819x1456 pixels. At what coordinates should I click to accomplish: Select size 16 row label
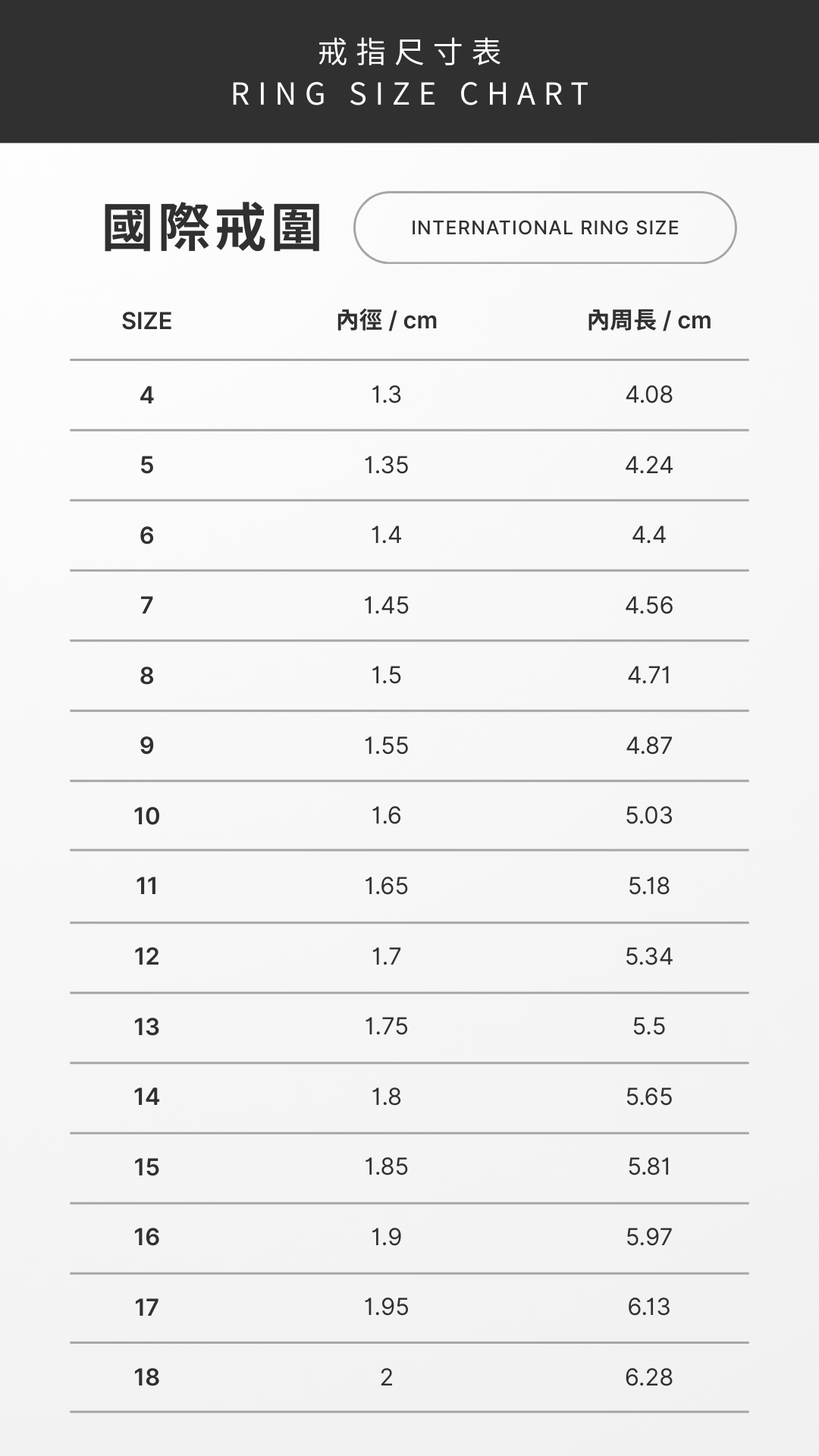tap(146, 1237)
